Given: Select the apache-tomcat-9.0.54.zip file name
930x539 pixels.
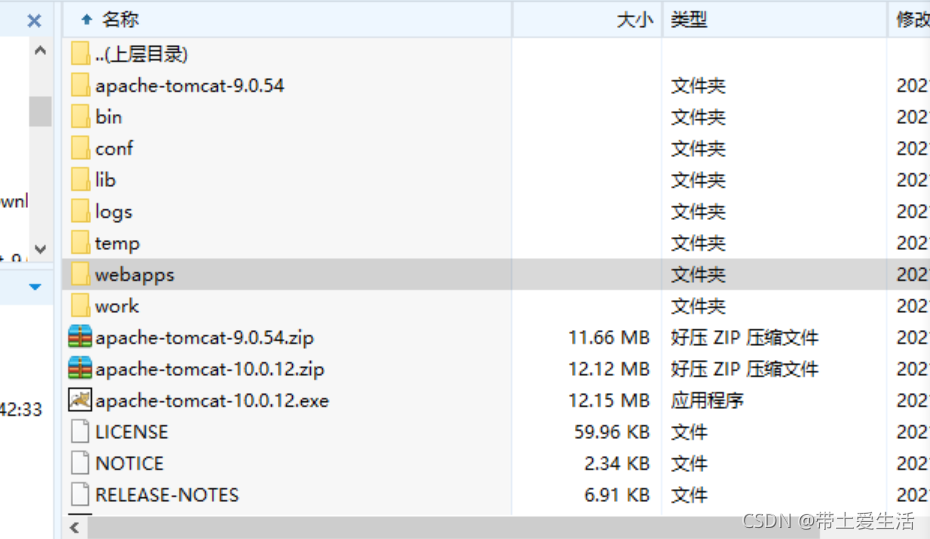Looking at the screenshot, I should coord(205,337).
